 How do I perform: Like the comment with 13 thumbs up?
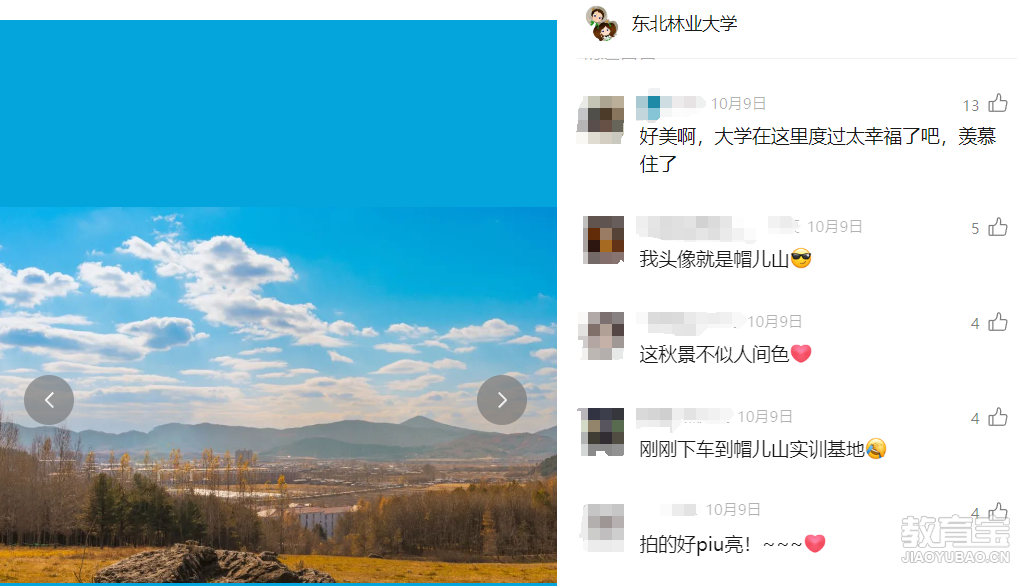pyautogui.click(x=998, y=103)
